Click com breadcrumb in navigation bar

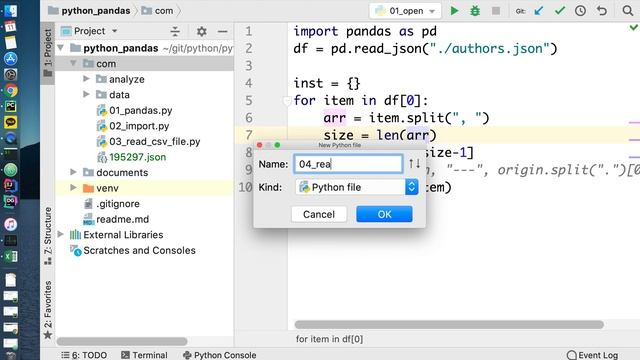point(157,11)
